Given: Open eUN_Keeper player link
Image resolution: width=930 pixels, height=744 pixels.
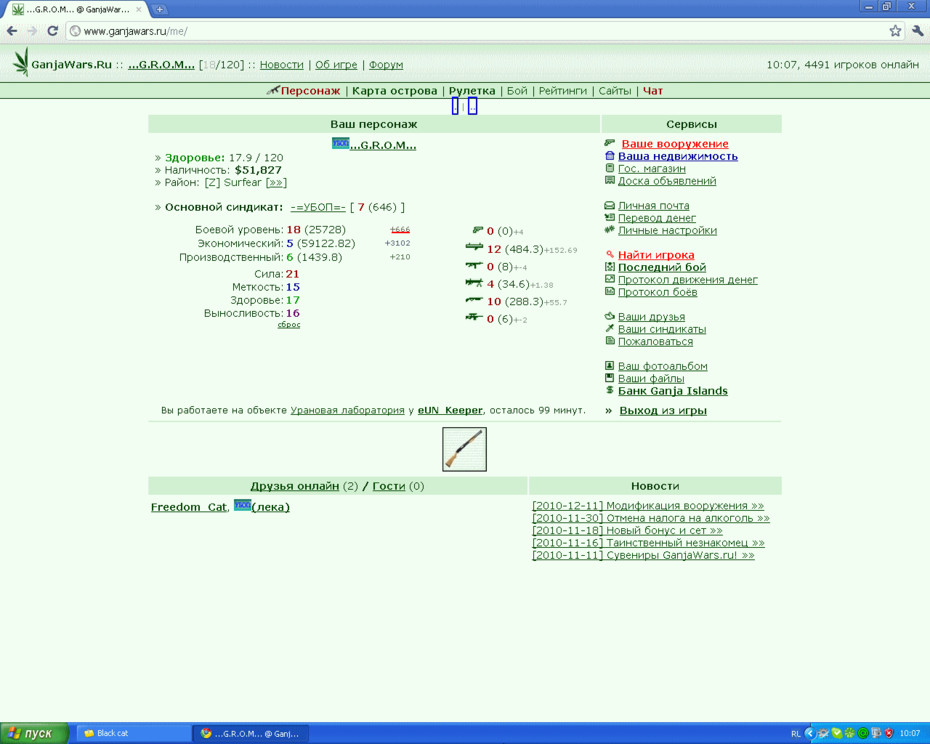Looking at the screenshot, I should (x=450, y=410).
